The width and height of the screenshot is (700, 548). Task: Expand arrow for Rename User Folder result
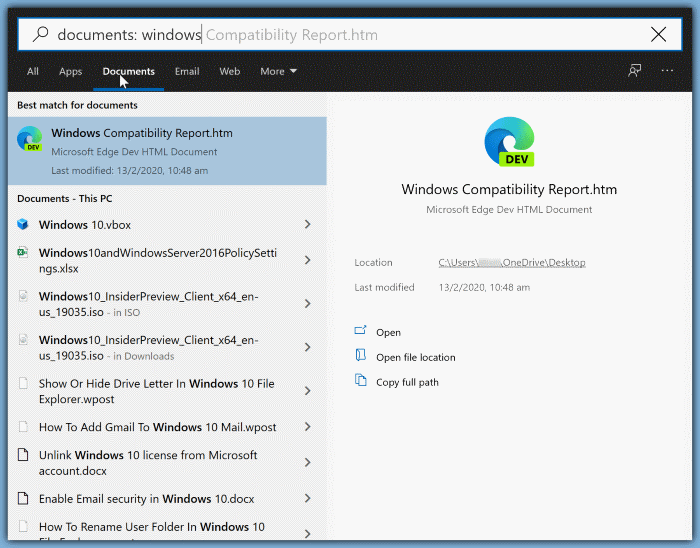pos(308,533)
